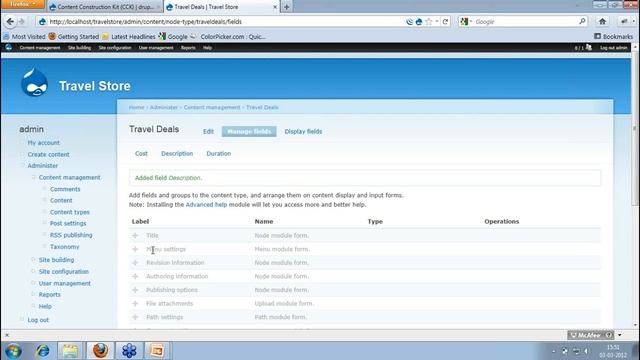The image size is (640, 360).
Task: Click the Drupal logo in the header
Action: click(x=34, y=83)
